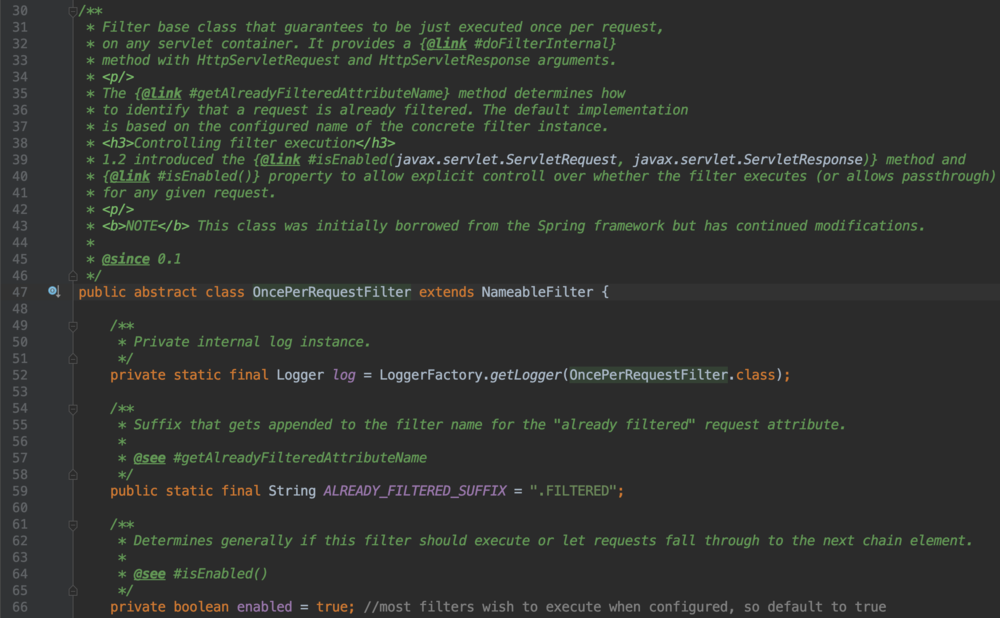Click OncePerRequestFilter inside the getLogger argument
The image size is (1000, 618).
(x=648, y=375)
